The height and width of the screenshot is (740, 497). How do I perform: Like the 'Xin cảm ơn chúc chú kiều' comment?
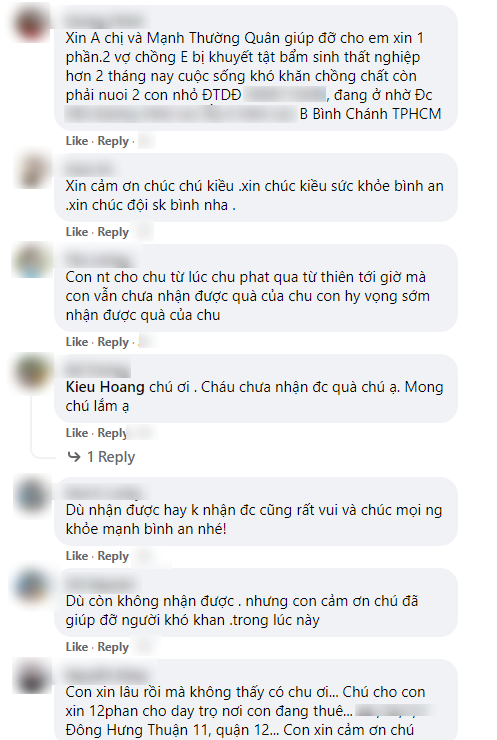coord(77,232)
